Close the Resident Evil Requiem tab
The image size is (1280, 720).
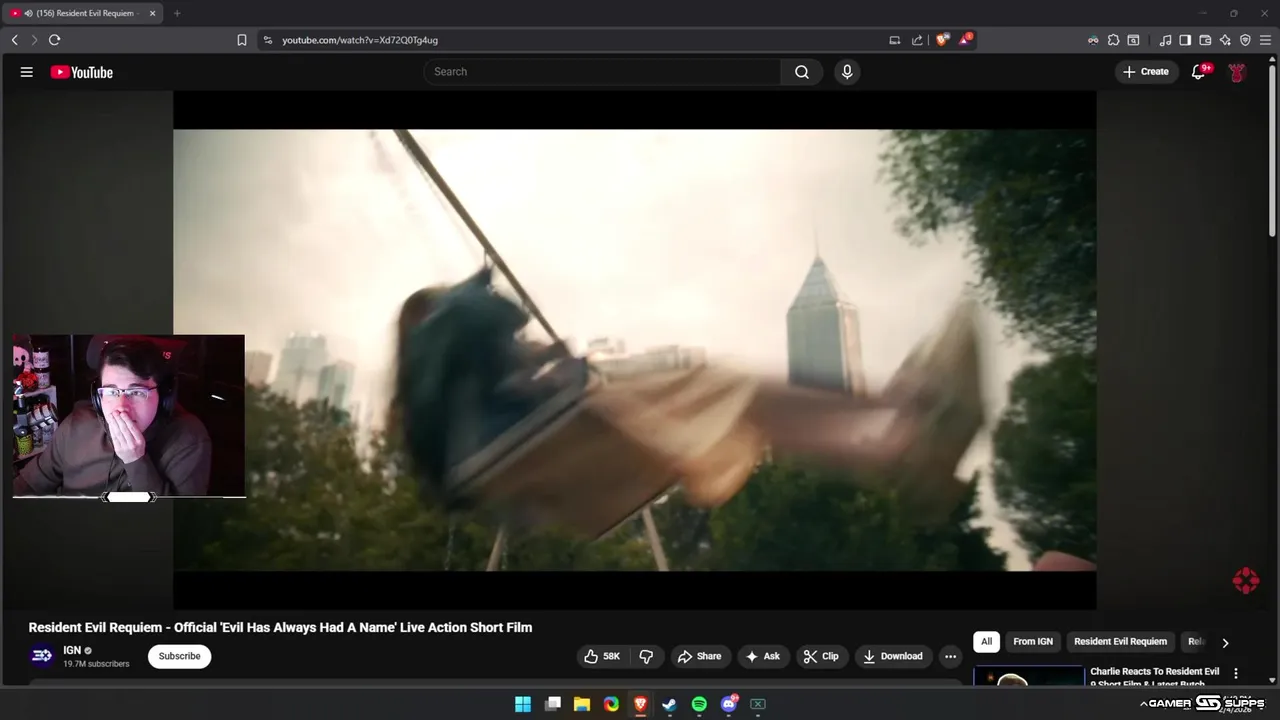(x=152, y=13)
